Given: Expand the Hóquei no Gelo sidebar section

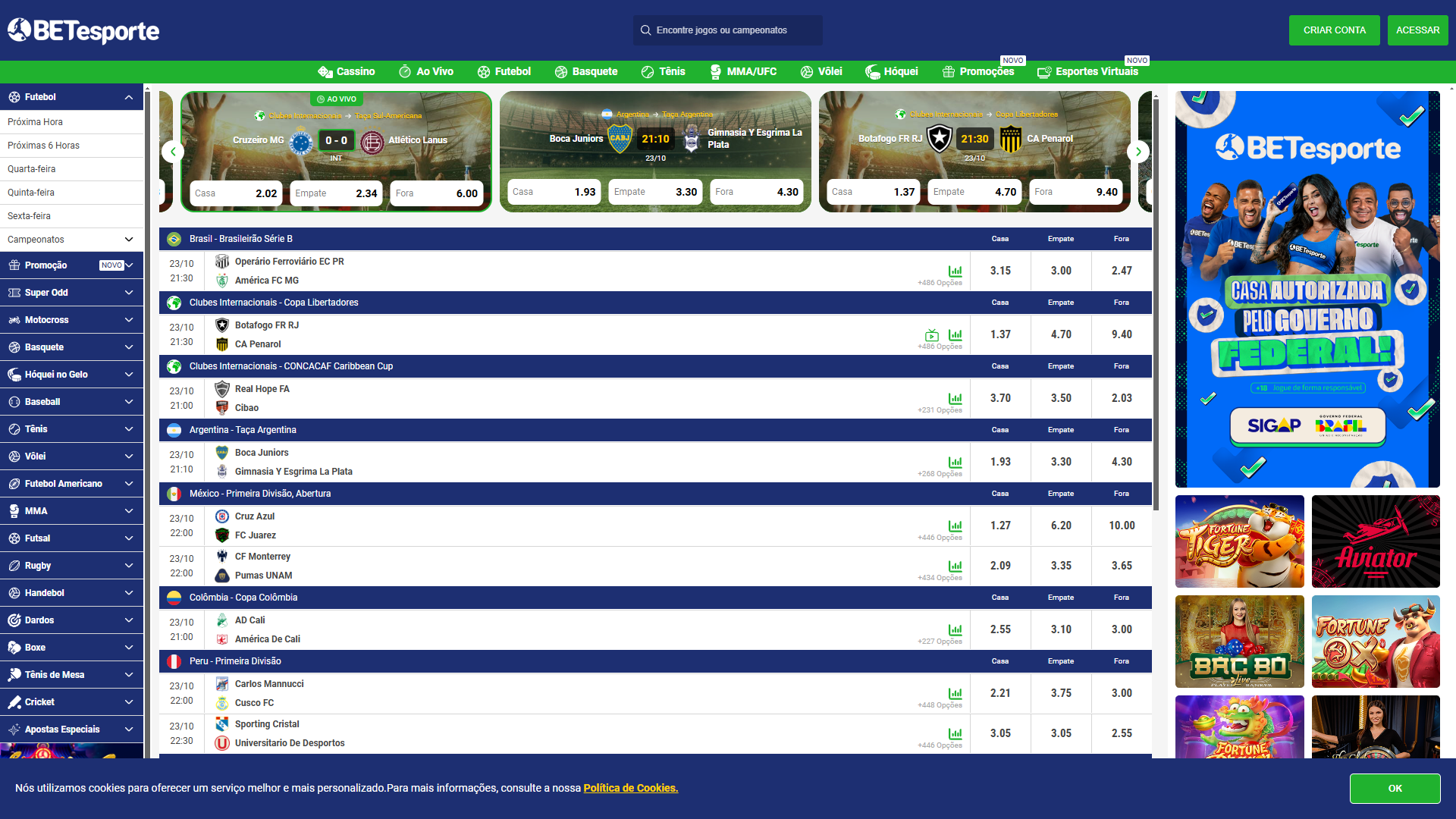Looking at the screenshot, I should pyautogui.click(x=129, y=375).
